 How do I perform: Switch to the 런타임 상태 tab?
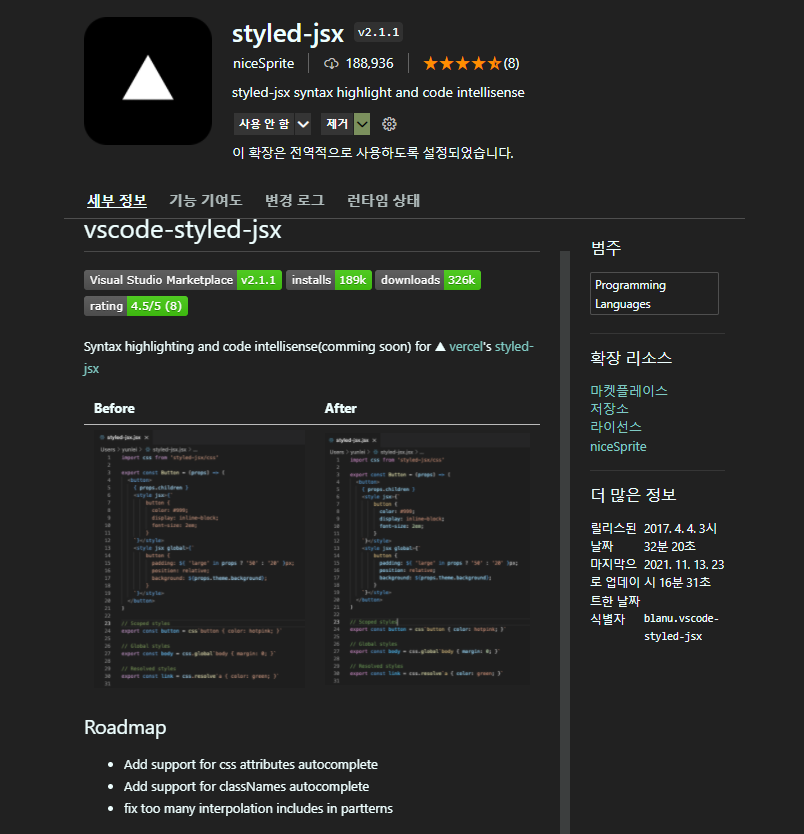[x=382, y=200]
